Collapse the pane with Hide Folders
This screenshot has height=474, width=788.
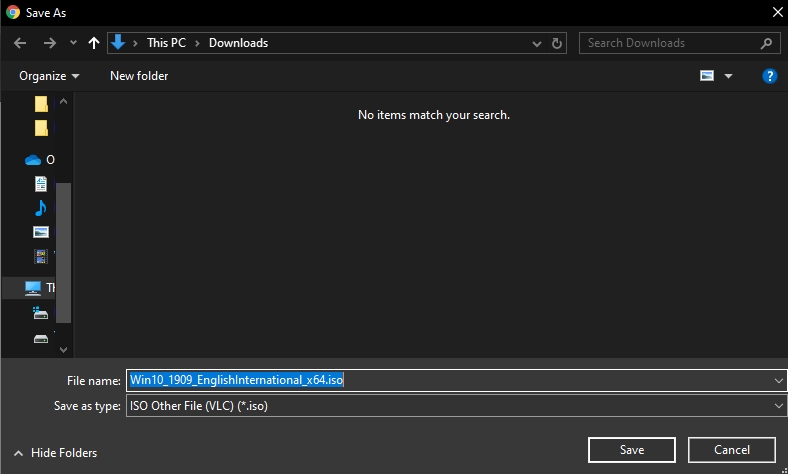click(55, 453)
